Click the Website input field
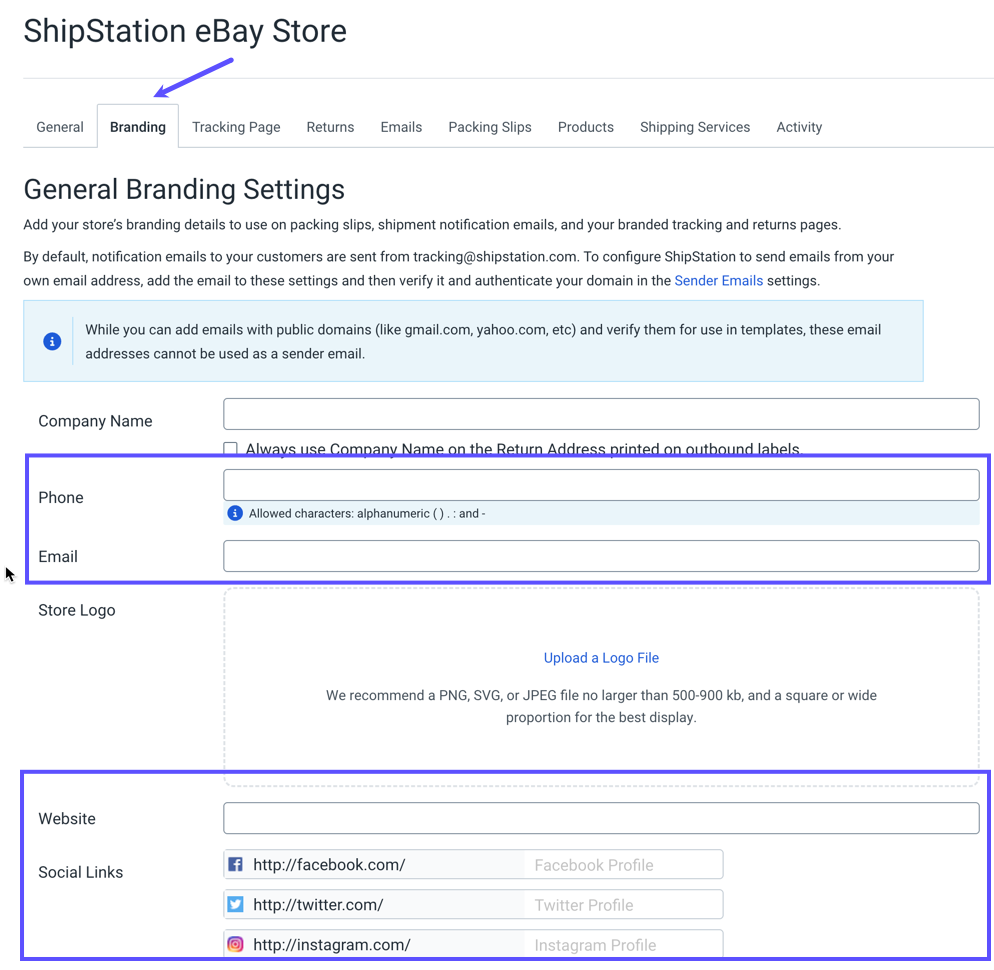Image resolution: width=994 pixels, height=970 pixels. [600, 818]
